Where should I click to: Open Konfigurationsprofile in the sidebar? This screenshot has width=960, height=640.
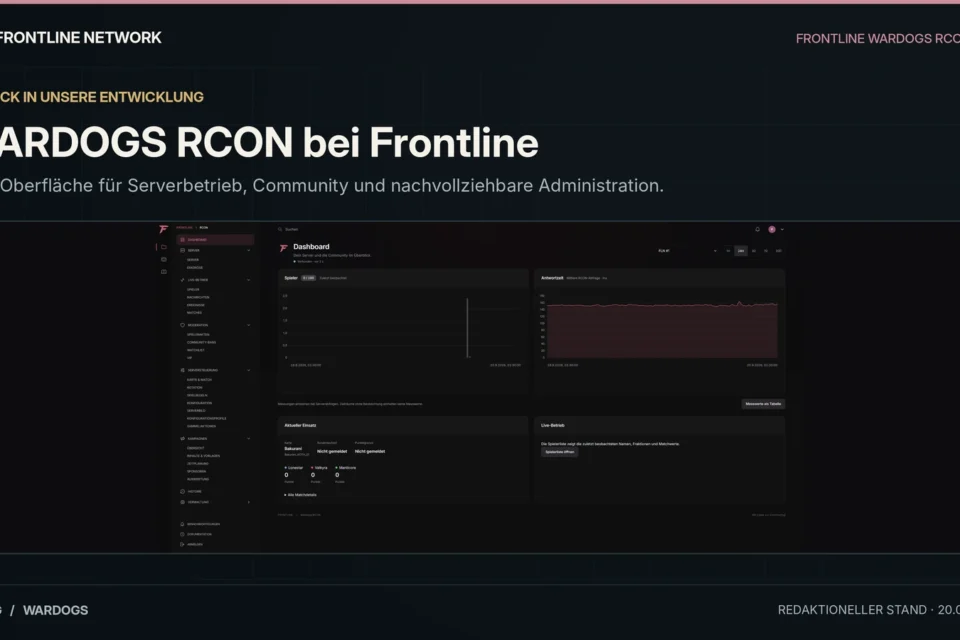coord(206,418)
